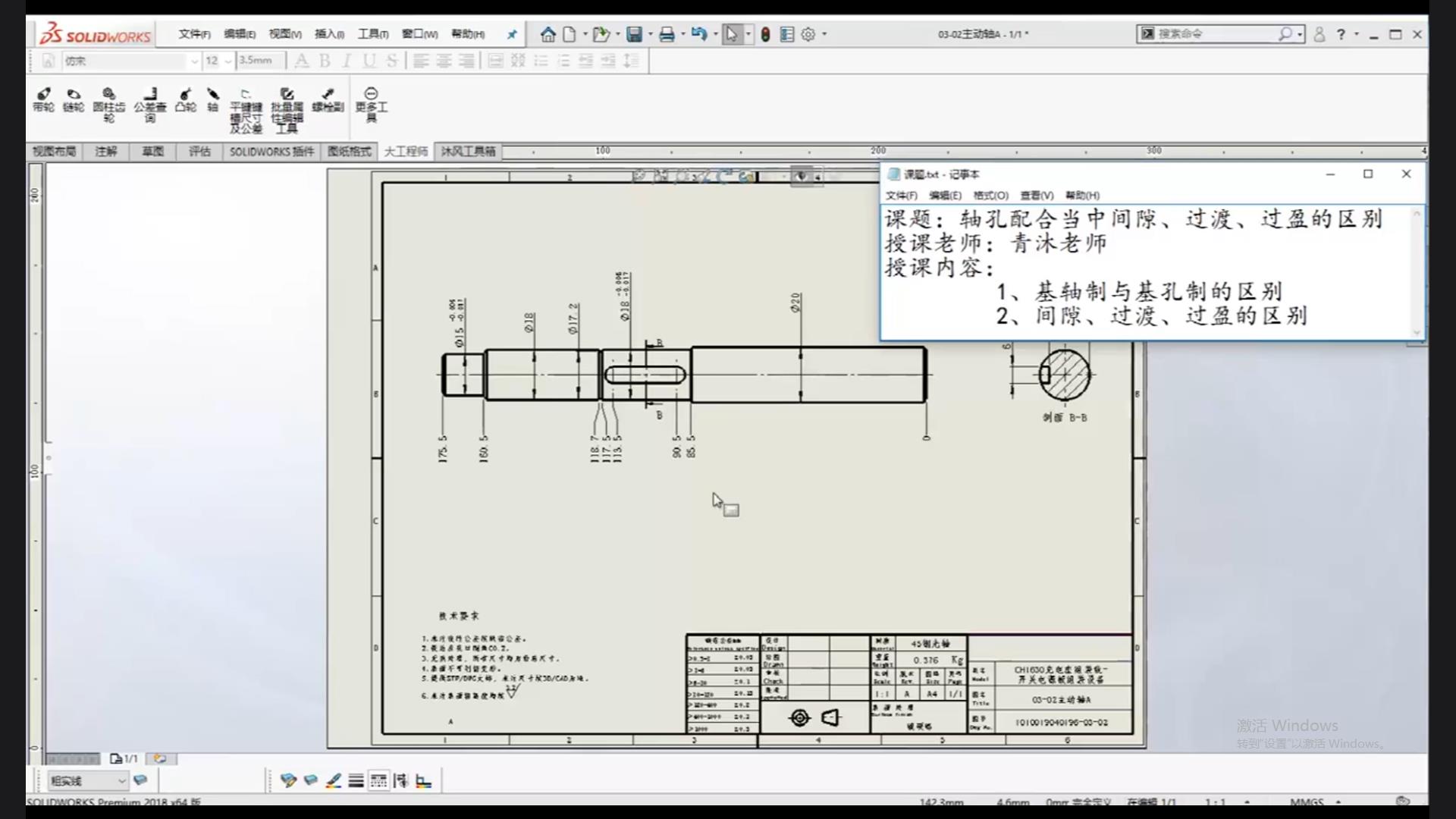Open the 链轮 (sprocket) tool
This screenshot has width=1456, height=819.
pyautogui.click(x=74, y=100)
